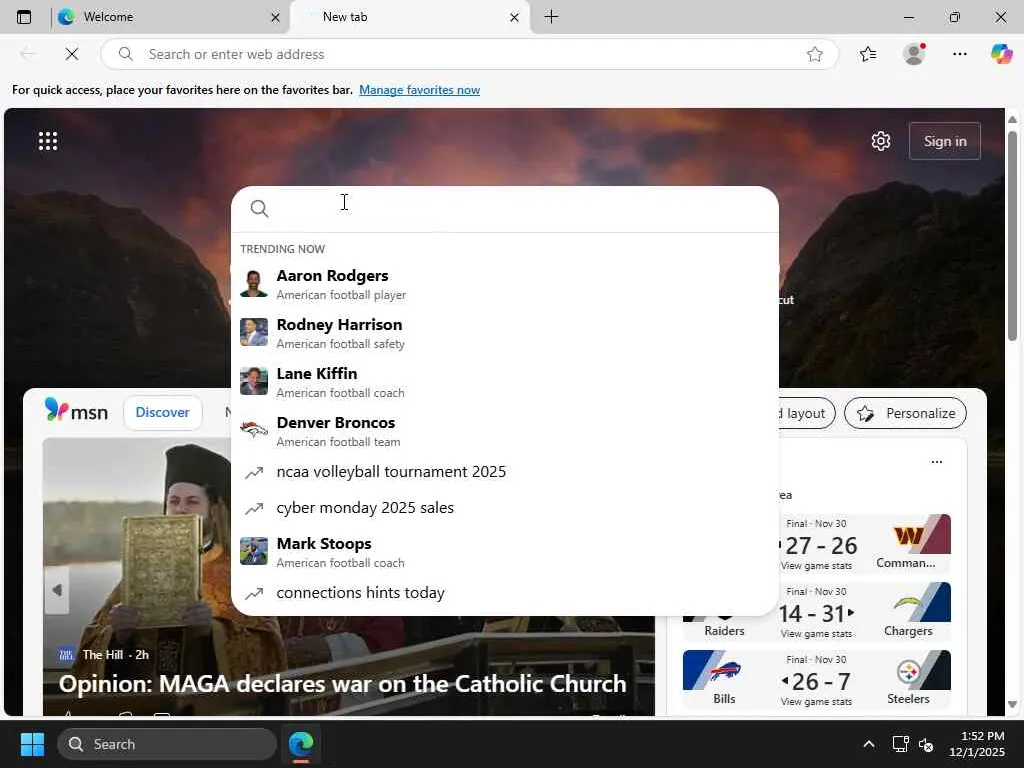
Task: Switch to the Welcome tab
Action: point(168,17)
